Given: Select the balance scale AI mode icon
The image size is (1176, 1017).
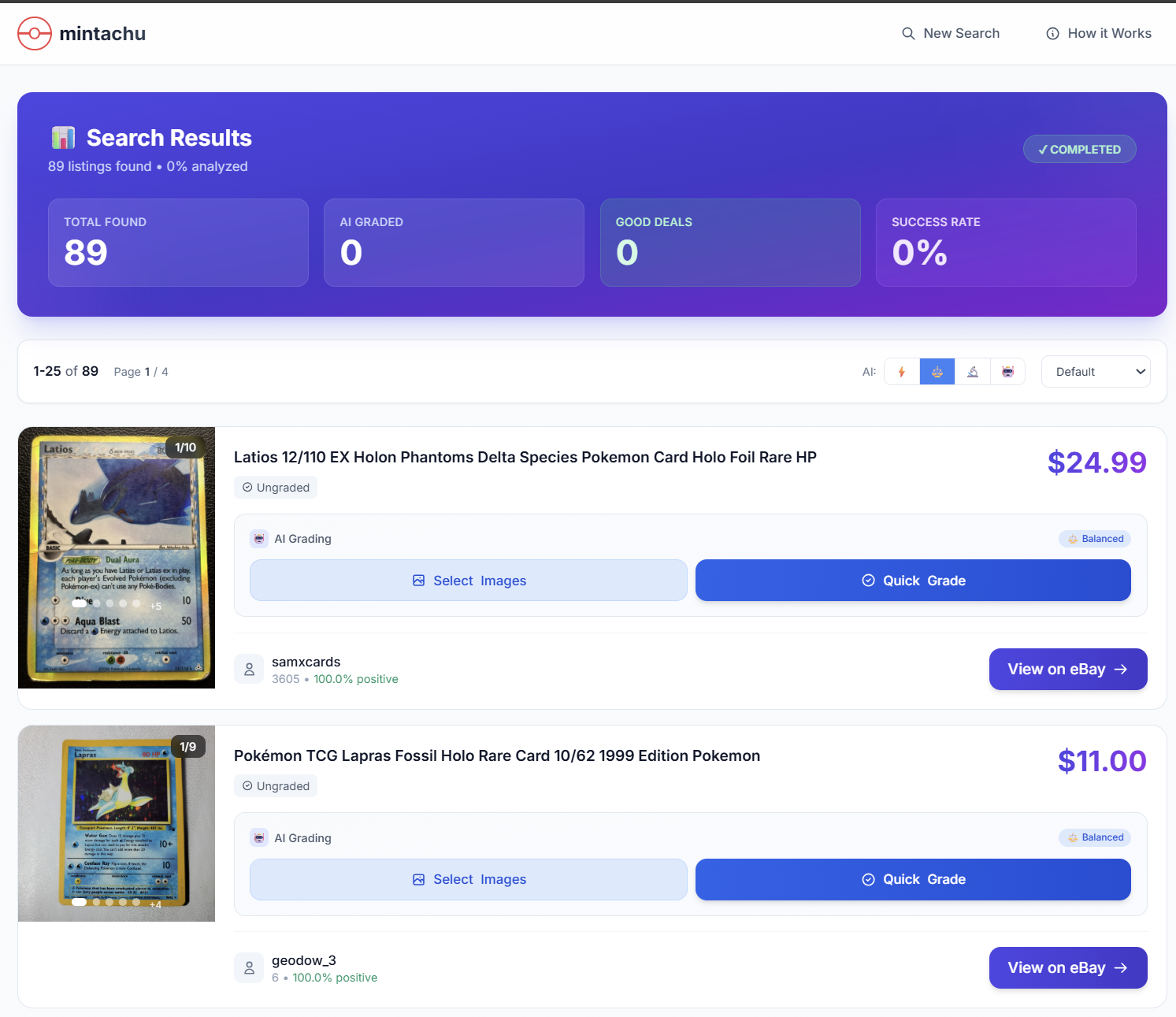Looking at the screenshot, I should (x=937, y=371).
